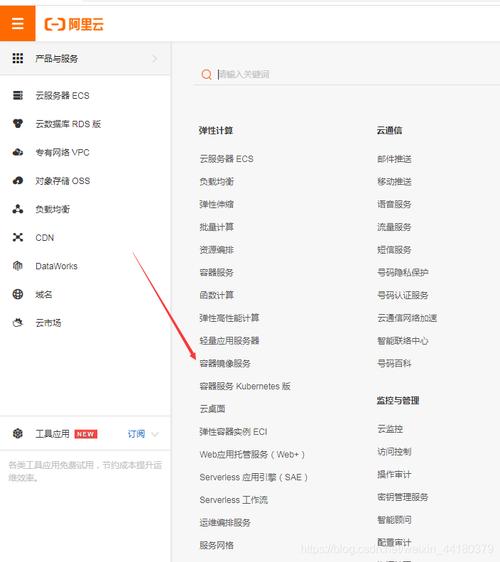Viewport: 500px width, 562px height.
Task: Open 云市场 in the sidebar
Action: [x=48, y=323]
